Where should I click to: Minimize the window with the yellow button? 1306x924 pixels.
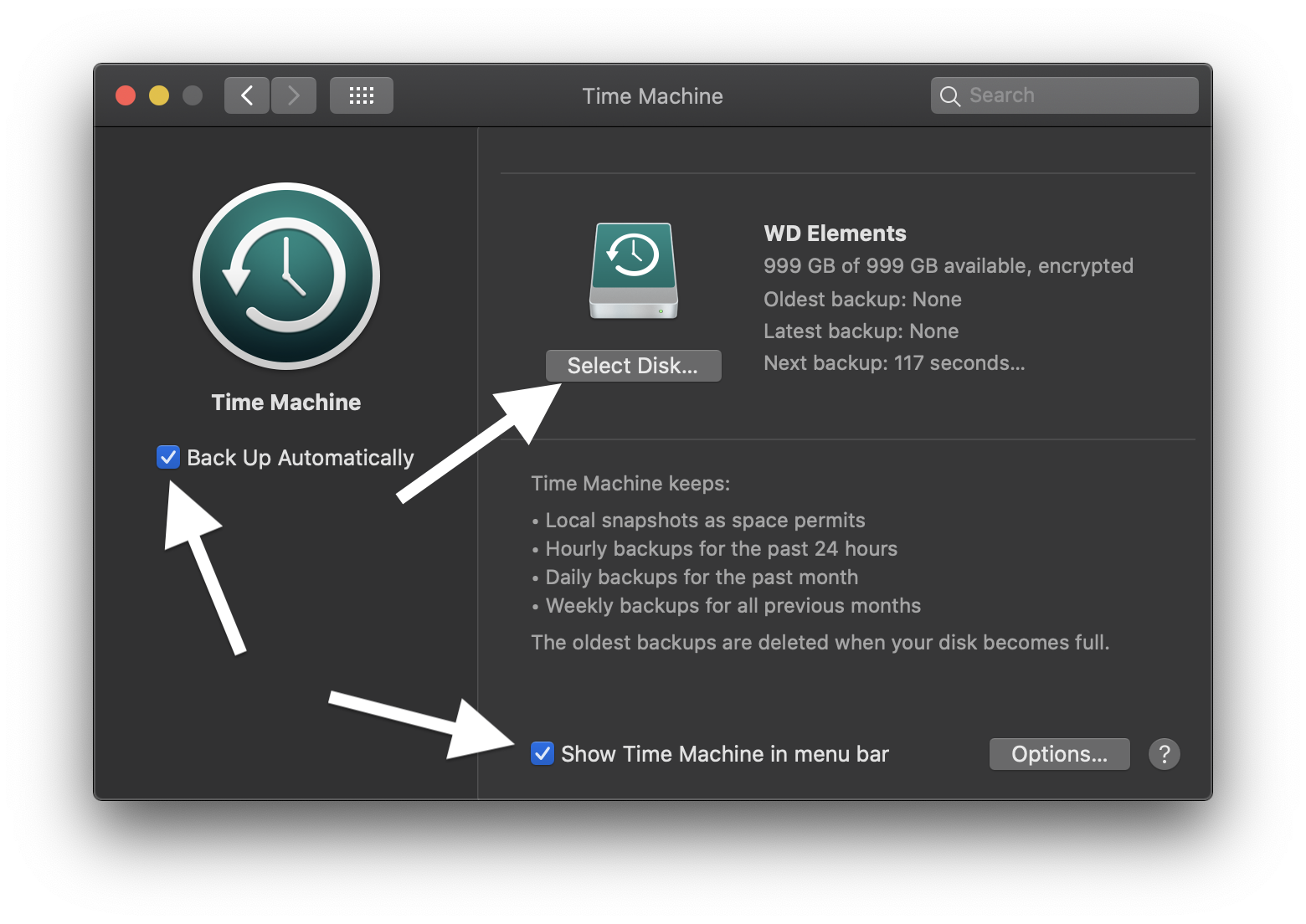coord(159,95)
